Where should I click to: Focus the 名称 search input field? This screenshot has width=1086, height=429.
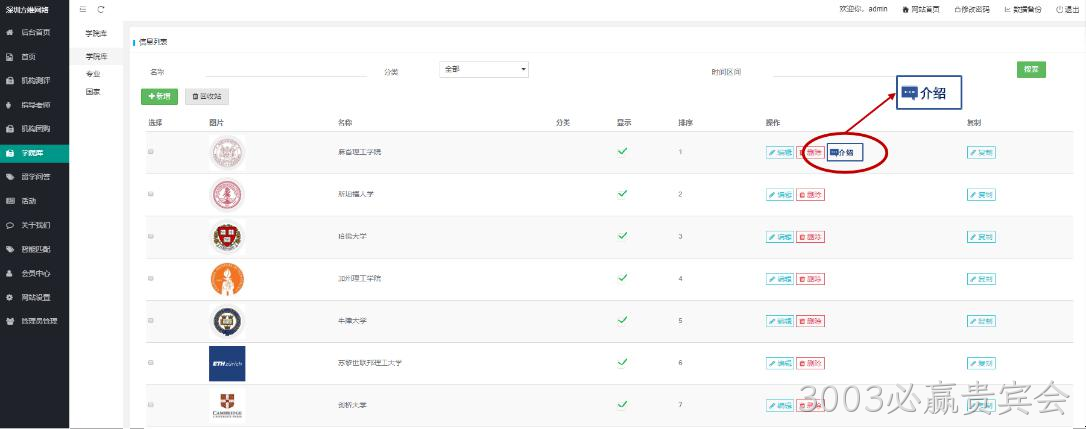tap(287, 71)
